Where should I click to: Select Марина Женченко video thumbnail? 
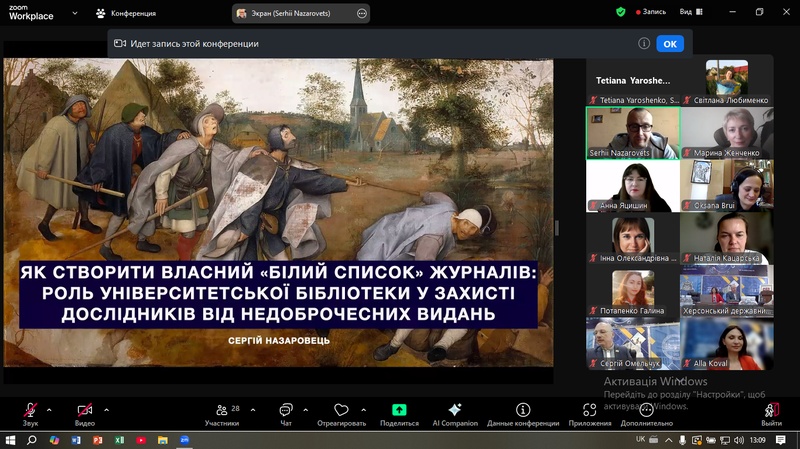click(727, 133)
